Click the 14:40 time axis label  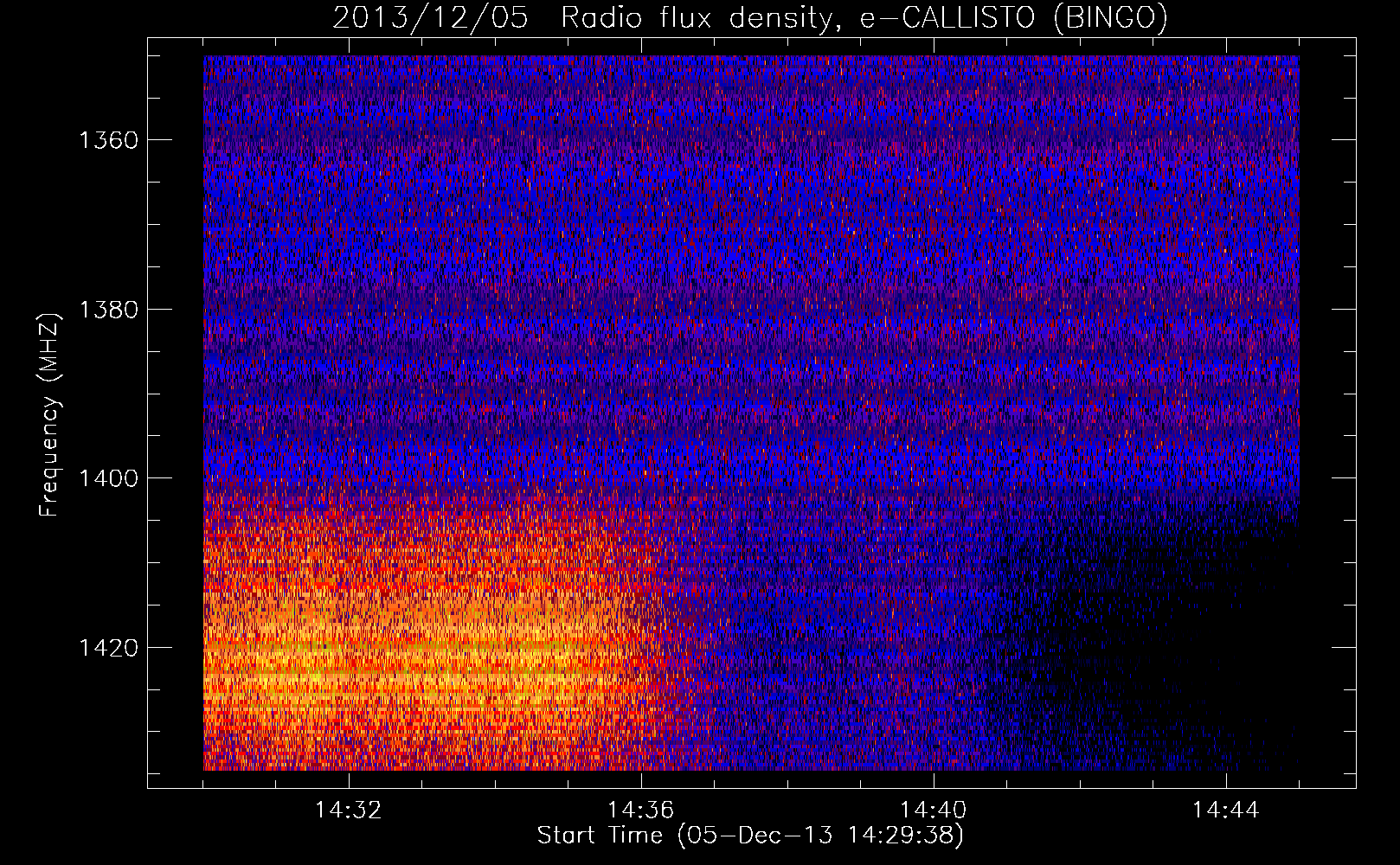pyautogui.click(x=934, y=811)
